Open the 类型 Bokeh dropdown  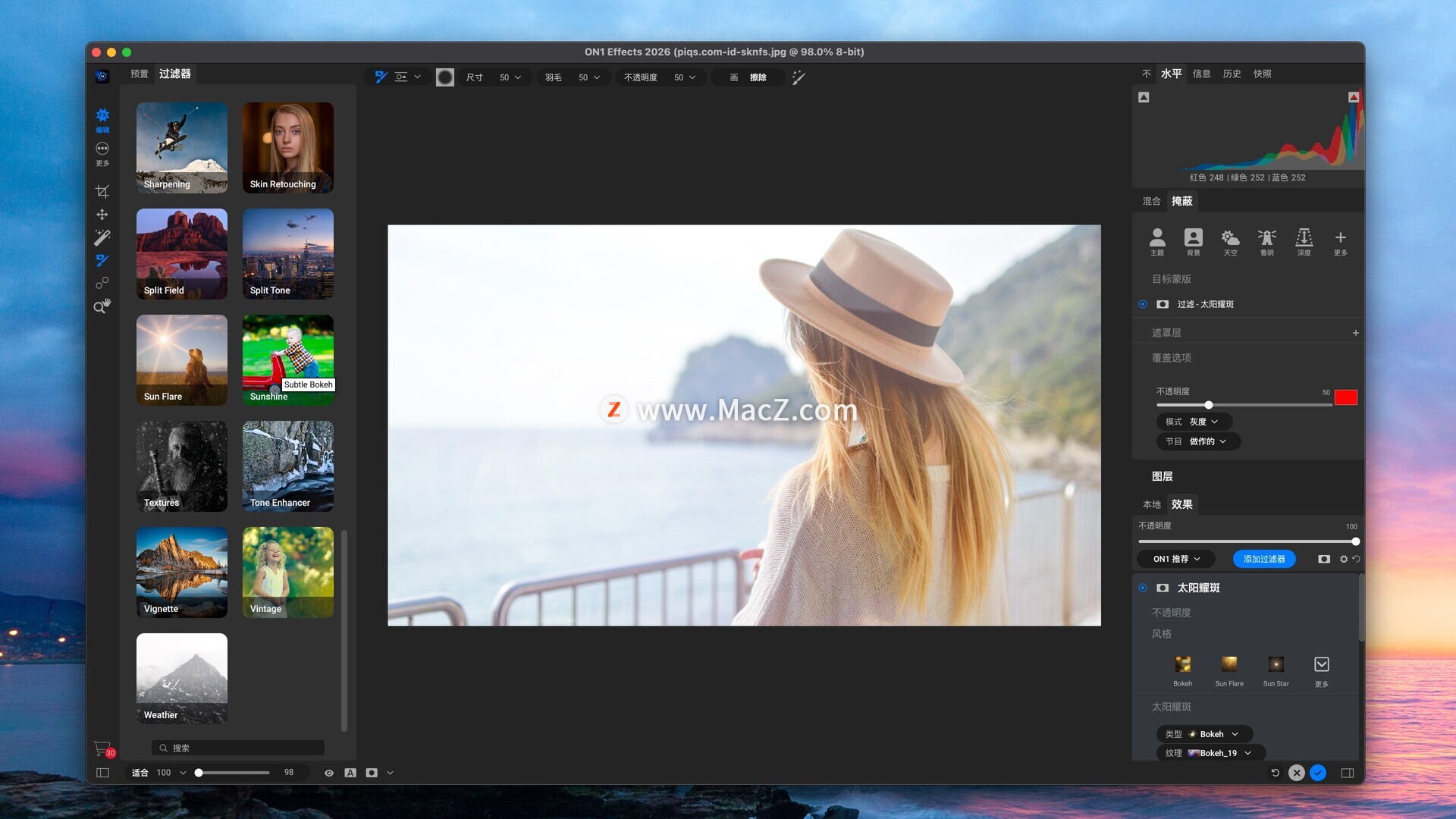click(x=1204, y=734)
